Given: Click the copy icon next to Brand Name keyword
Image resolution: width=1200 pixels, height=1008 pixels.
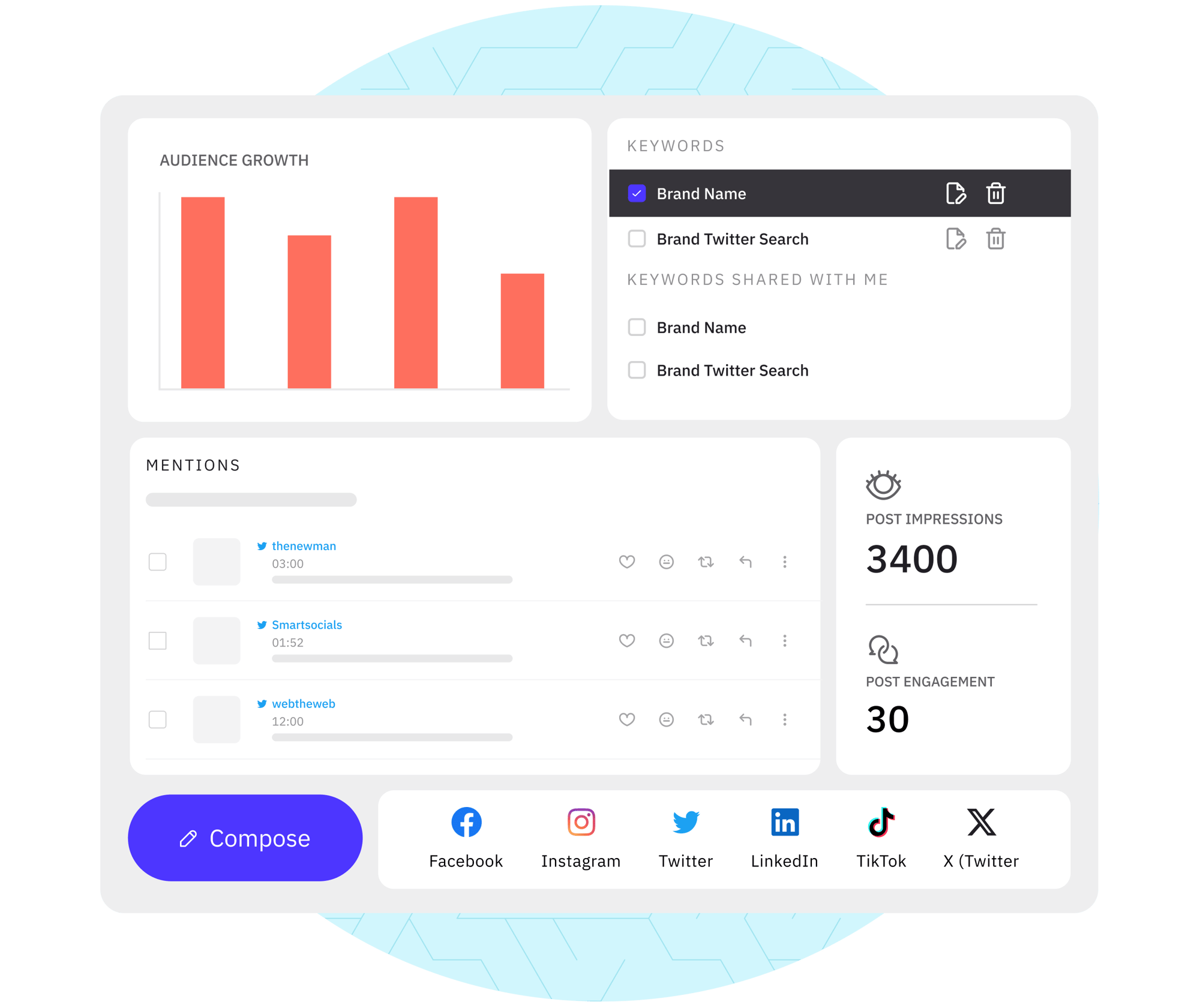Looking at the screenshot, I should [954, 194].
